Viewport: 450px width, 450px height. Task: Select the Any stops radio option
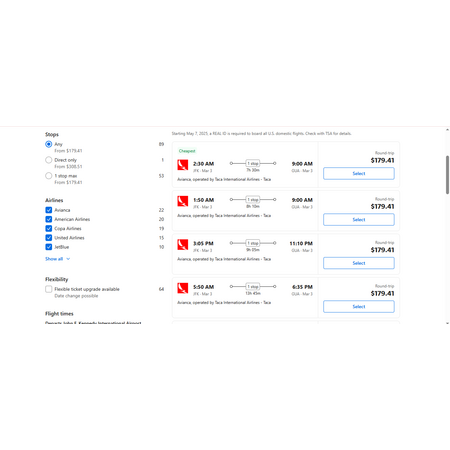[x=49, y=144]
